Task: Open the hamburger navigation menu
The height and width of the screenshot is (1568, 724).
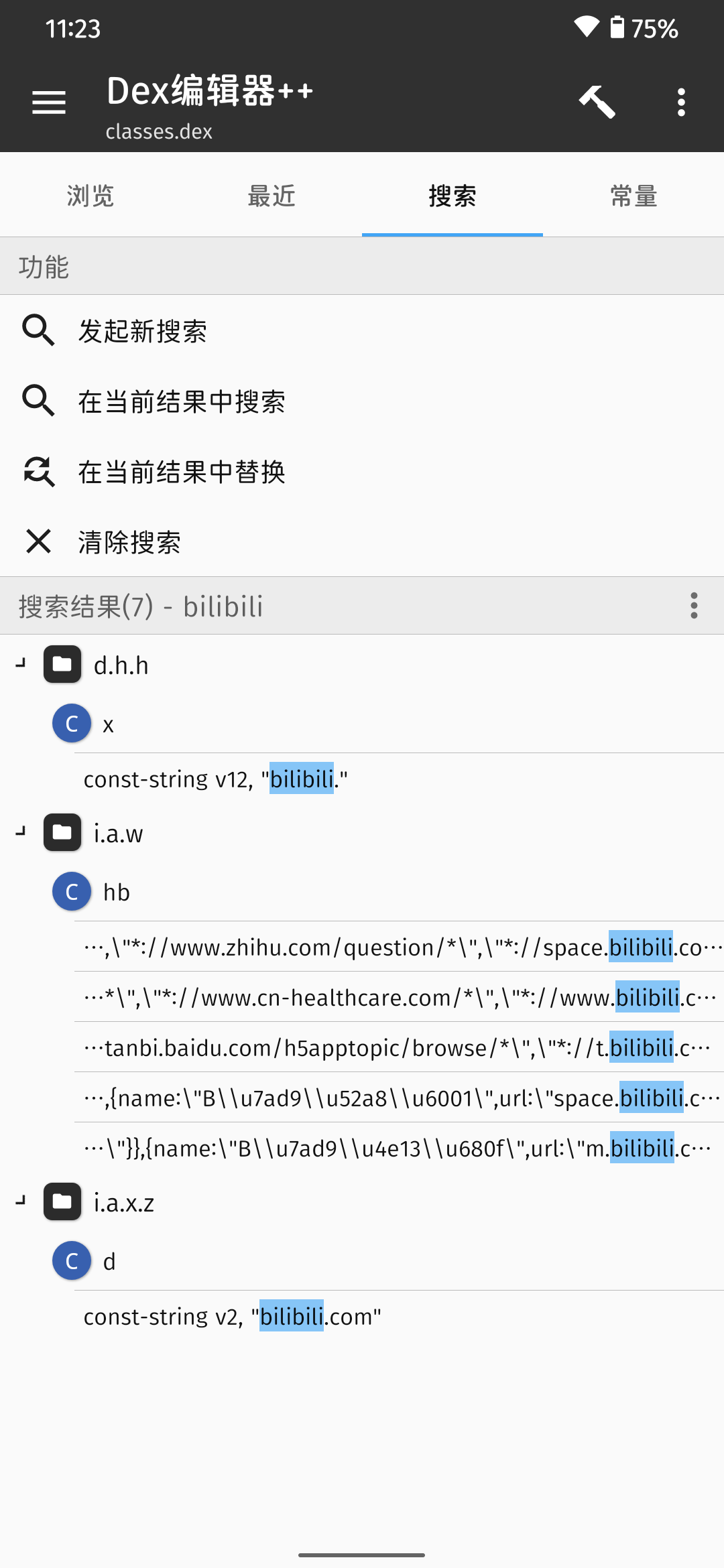Action: click(x=49, y=103)
